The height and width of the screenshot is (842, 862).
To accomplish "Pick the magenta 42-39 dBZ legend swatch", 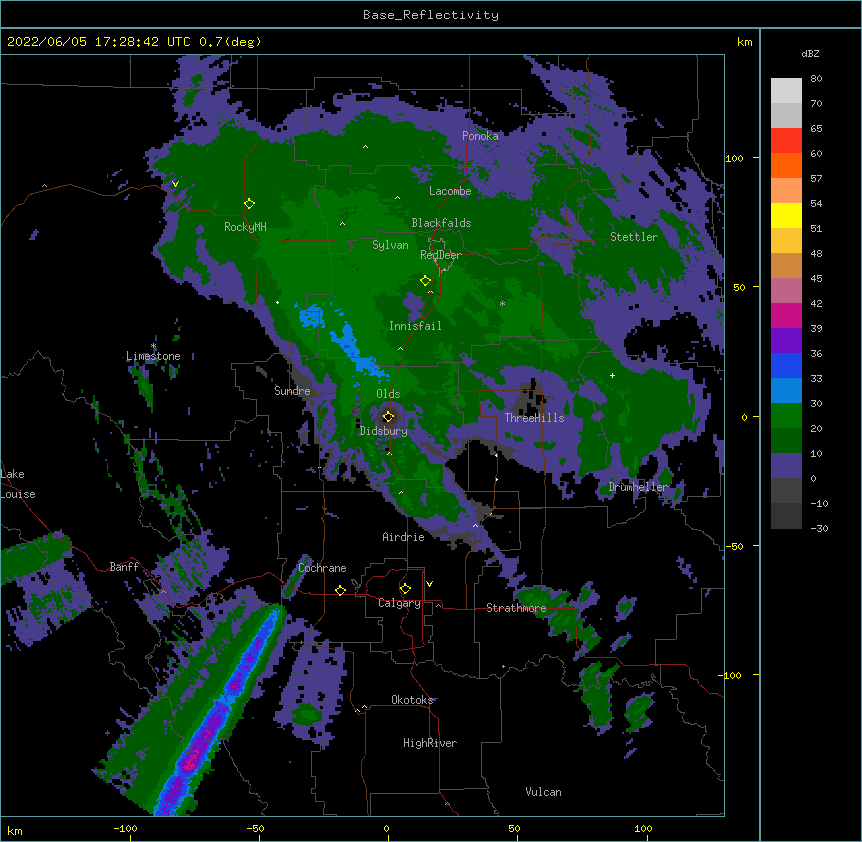I will click(x=786, y=316).
